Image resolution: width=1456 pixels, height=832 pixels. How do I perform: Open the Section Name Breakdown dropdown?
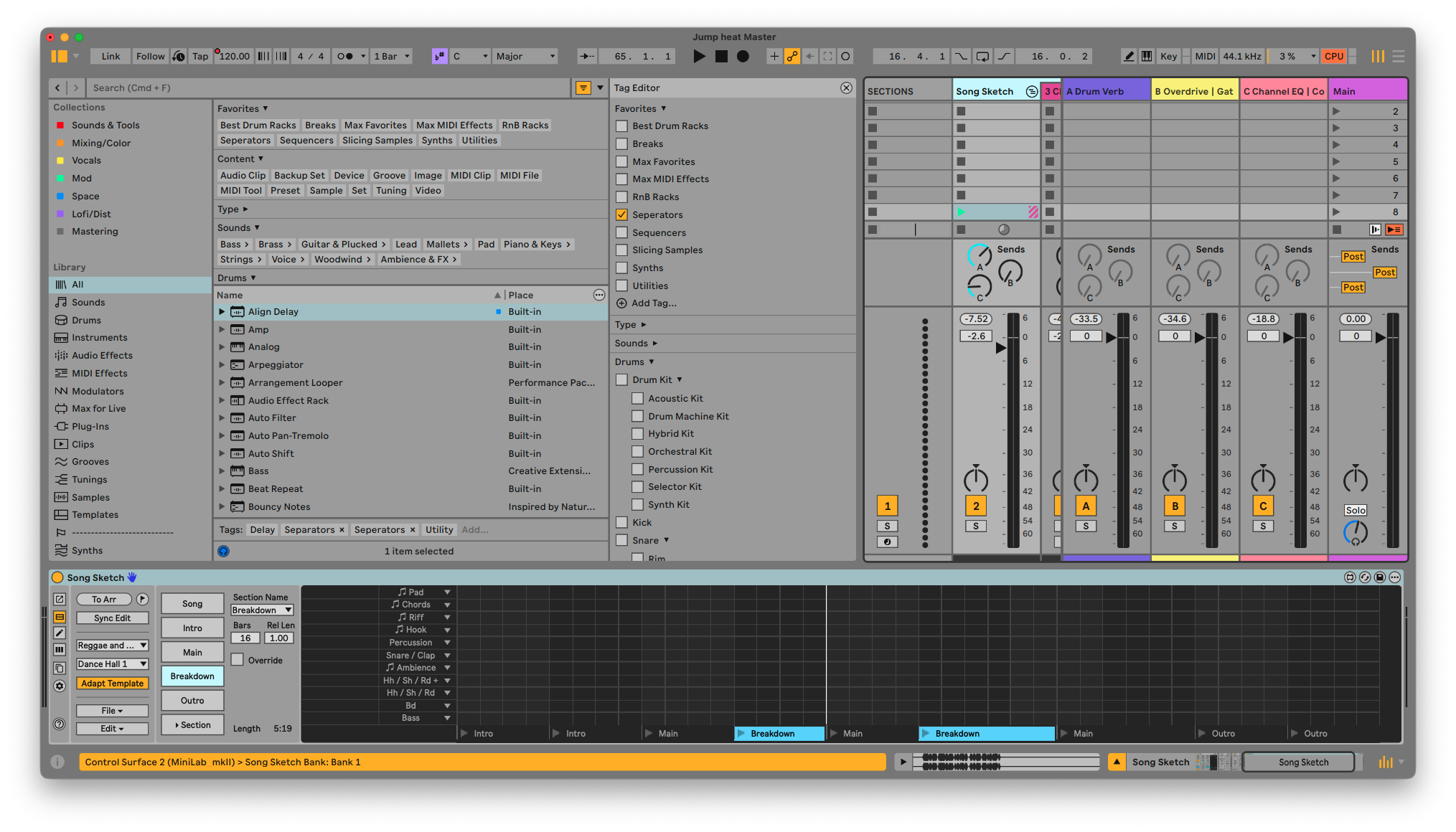point(262,610)
